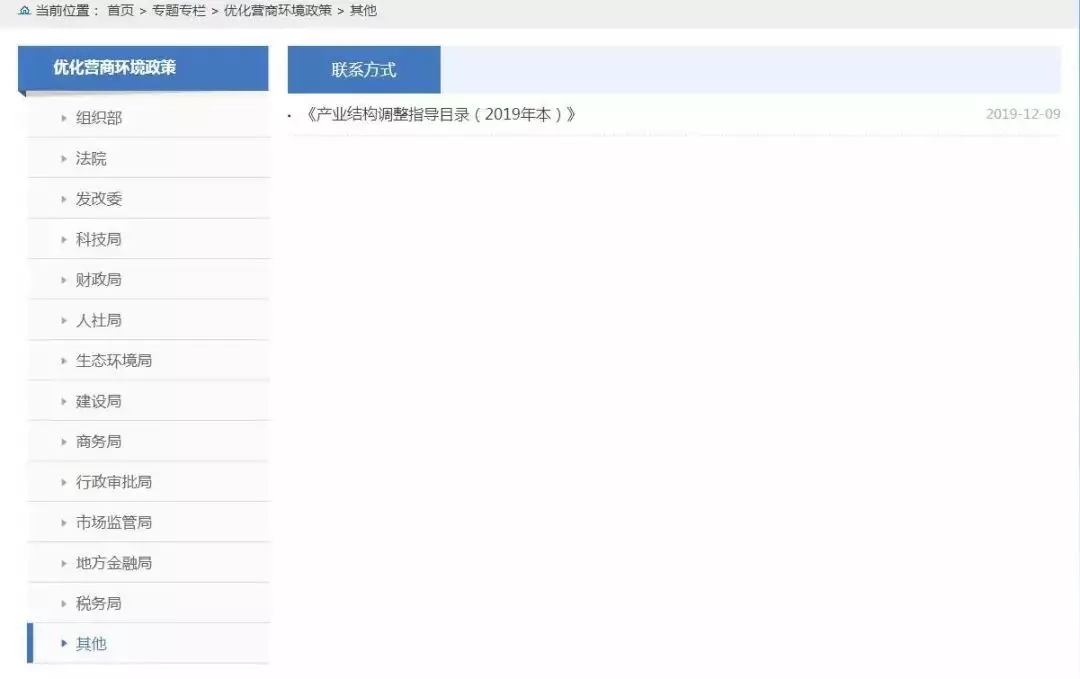Click the arrow icon beside 其他

(65, 644)
